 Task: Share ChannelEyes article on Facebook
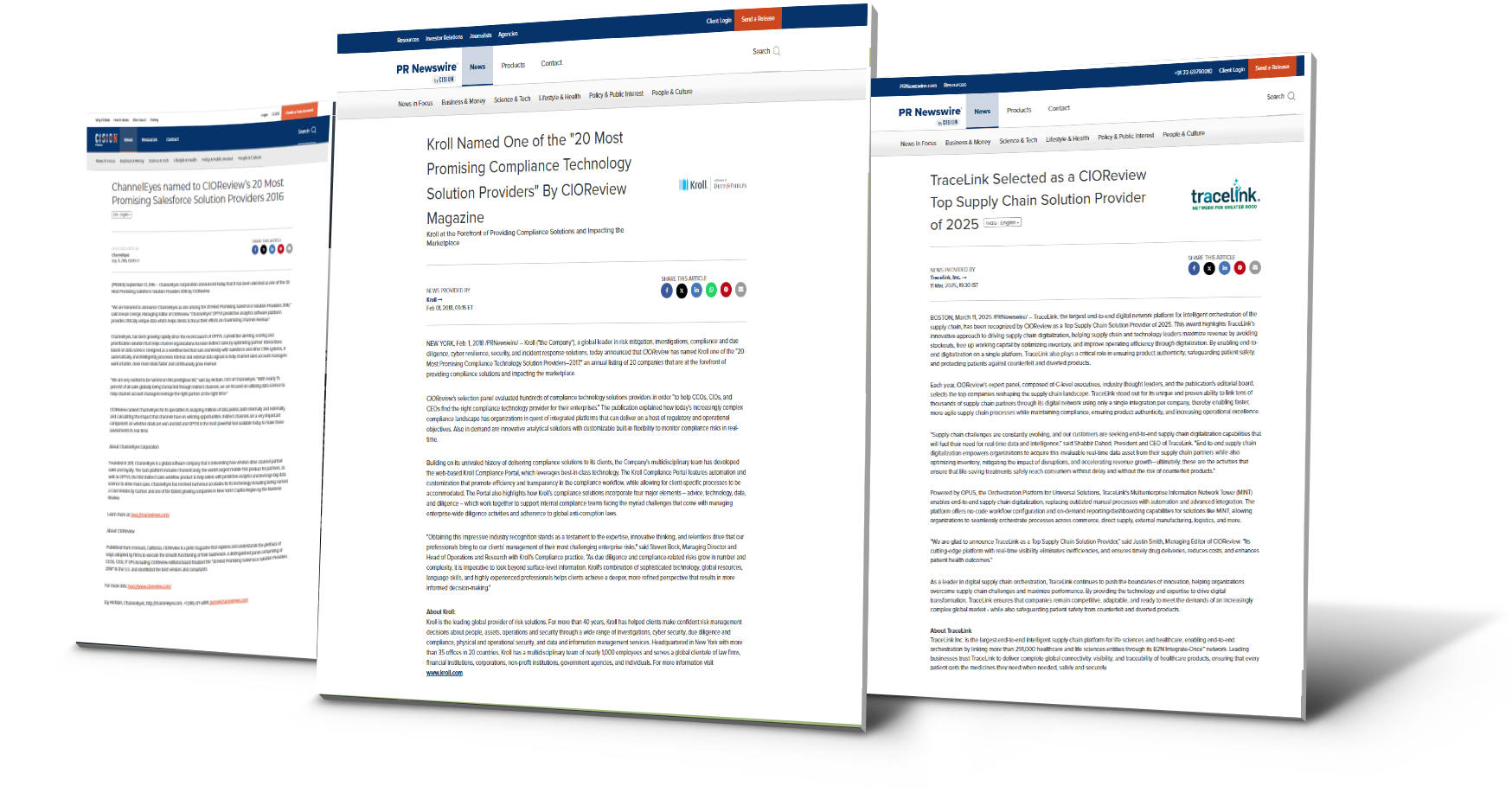click(x=255, y=250)
